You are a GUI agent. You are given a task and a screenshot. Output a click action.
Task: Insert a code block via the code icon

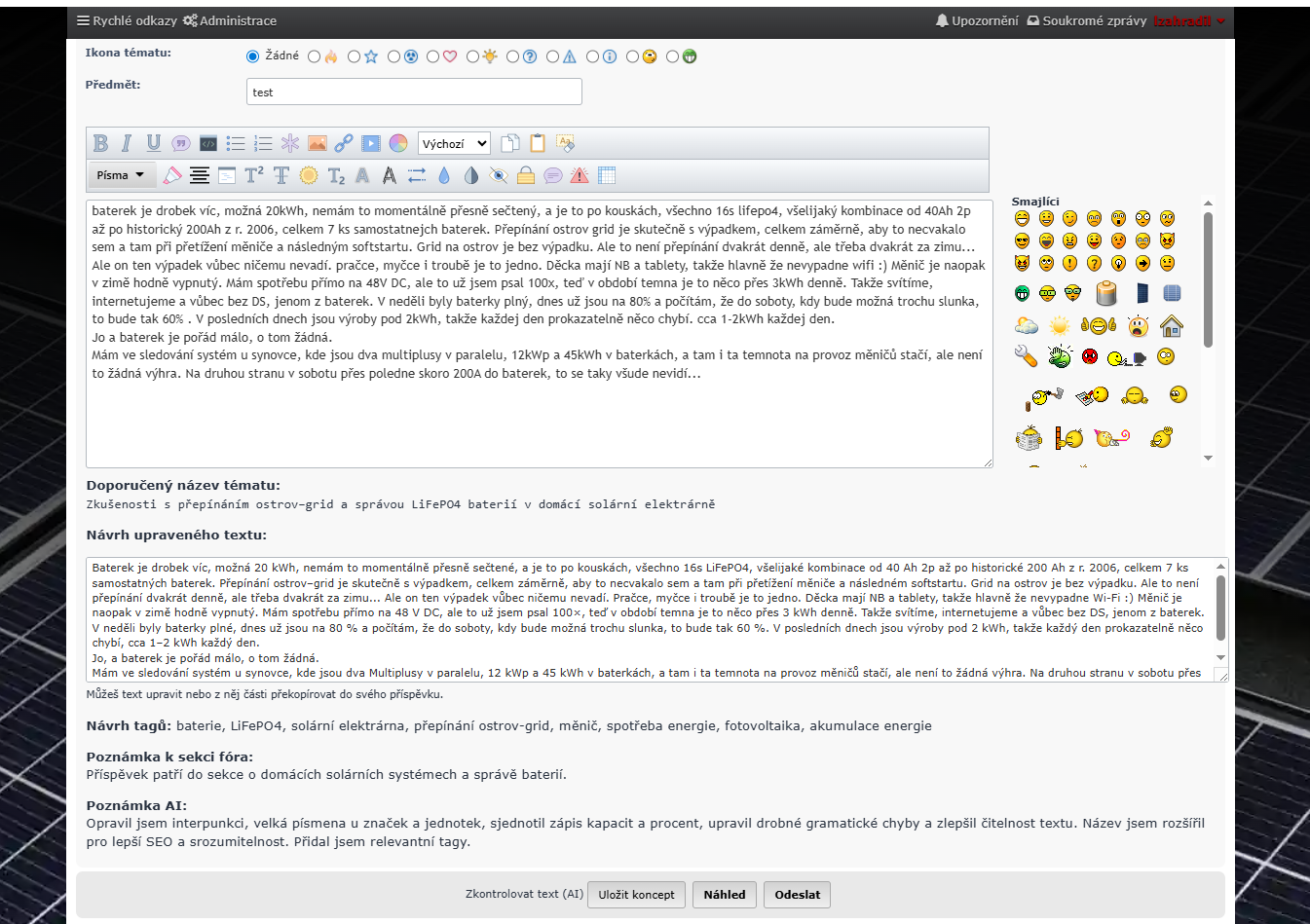coord(208,143)
